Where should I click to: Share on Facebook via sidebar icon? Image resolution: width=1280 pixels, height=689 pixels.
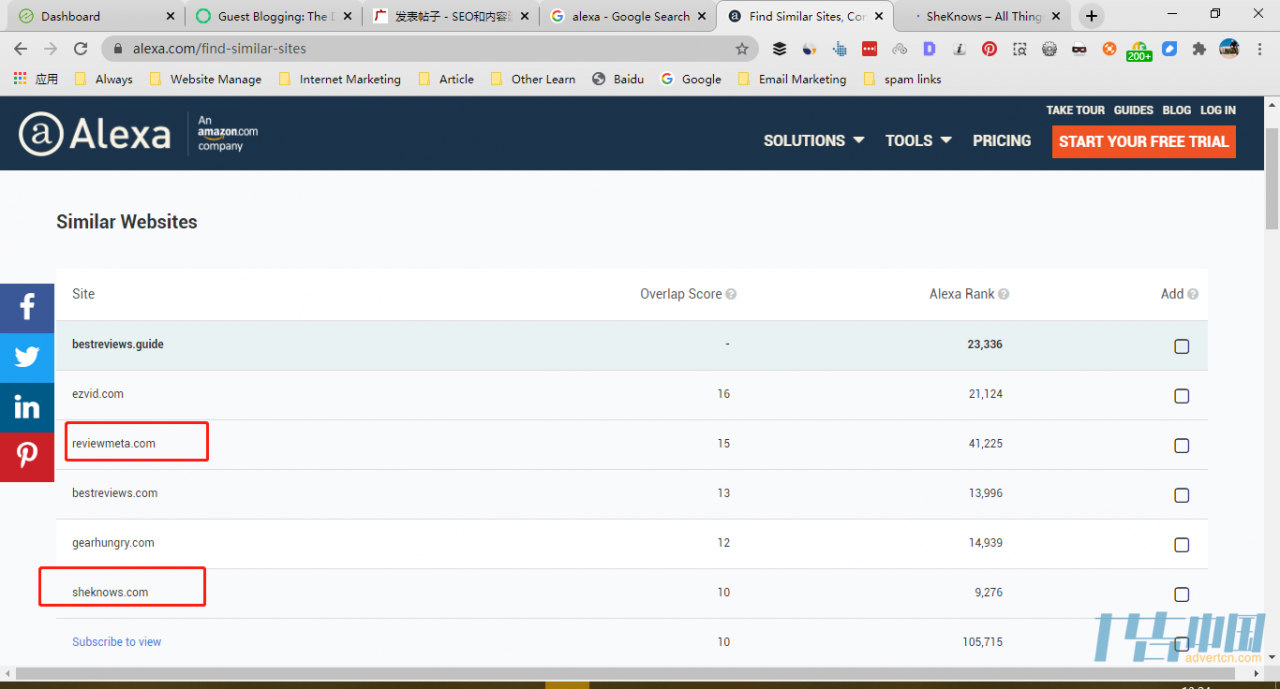tap(27, 308)
